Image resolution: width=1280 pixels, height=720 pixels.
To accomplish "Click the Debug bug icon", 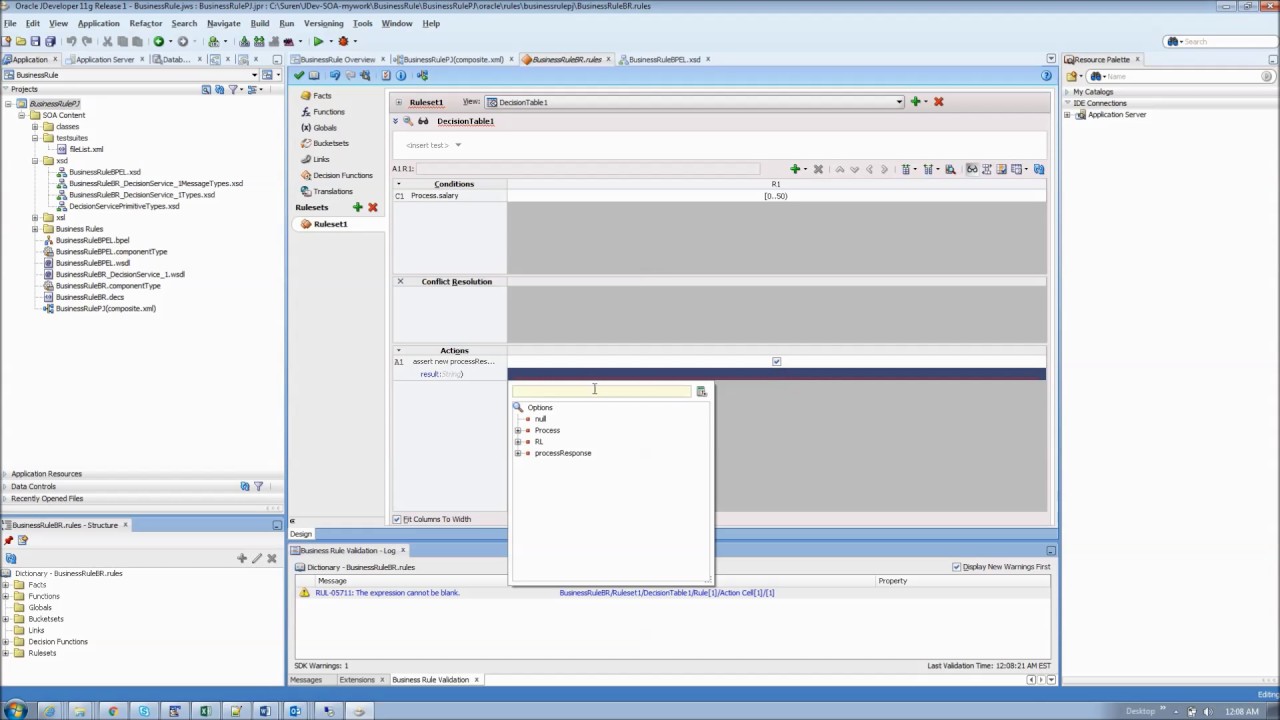I will (x=343, y=41).
